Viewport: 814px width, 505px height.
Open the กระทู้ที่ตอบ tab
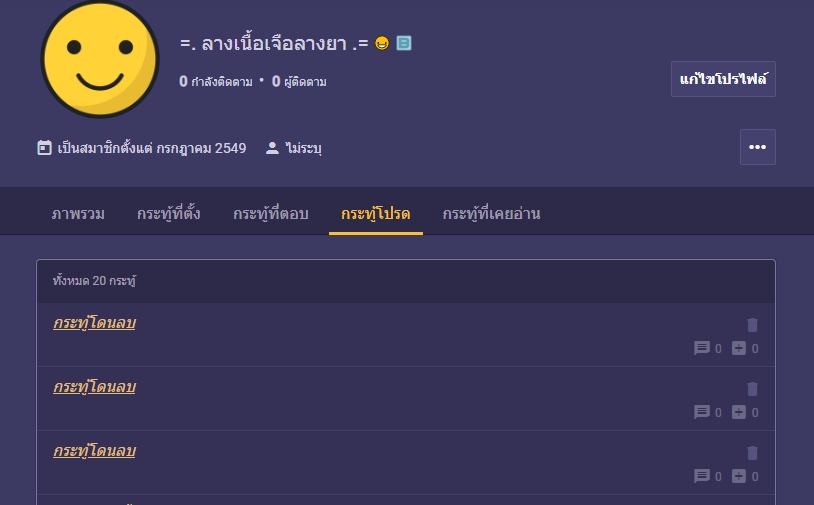point(271,214)
